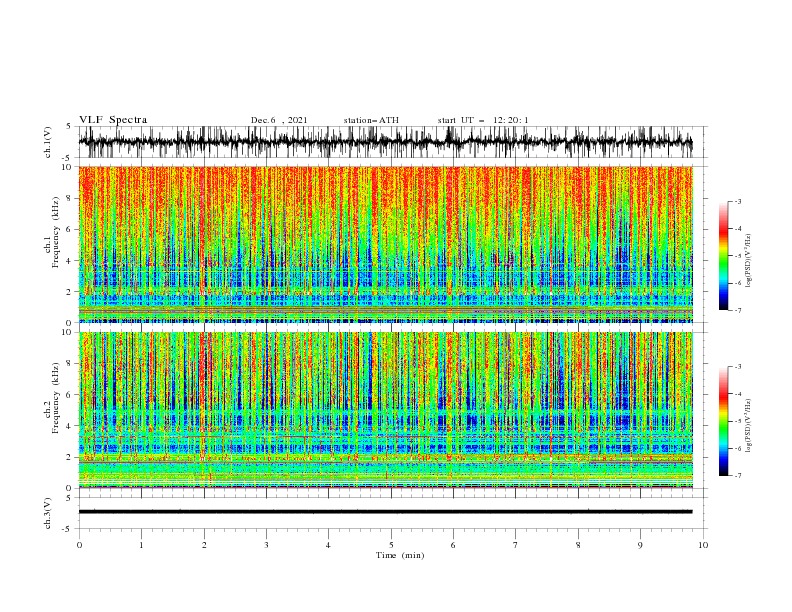This screenshot has width=792, height=612.
Task: Click the ch.2 spectrogram color scale bar
Action: point(724,421)
